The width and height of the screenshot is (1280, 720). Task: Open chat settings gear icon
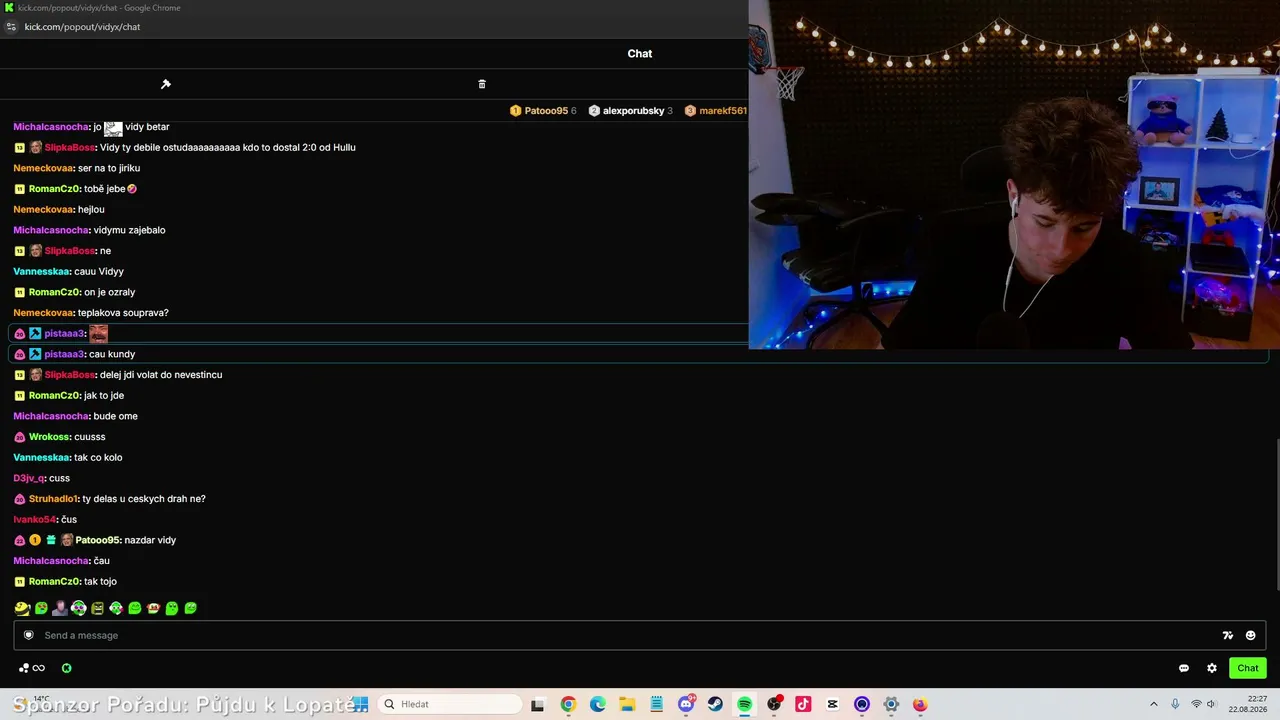coord(1212,668)
